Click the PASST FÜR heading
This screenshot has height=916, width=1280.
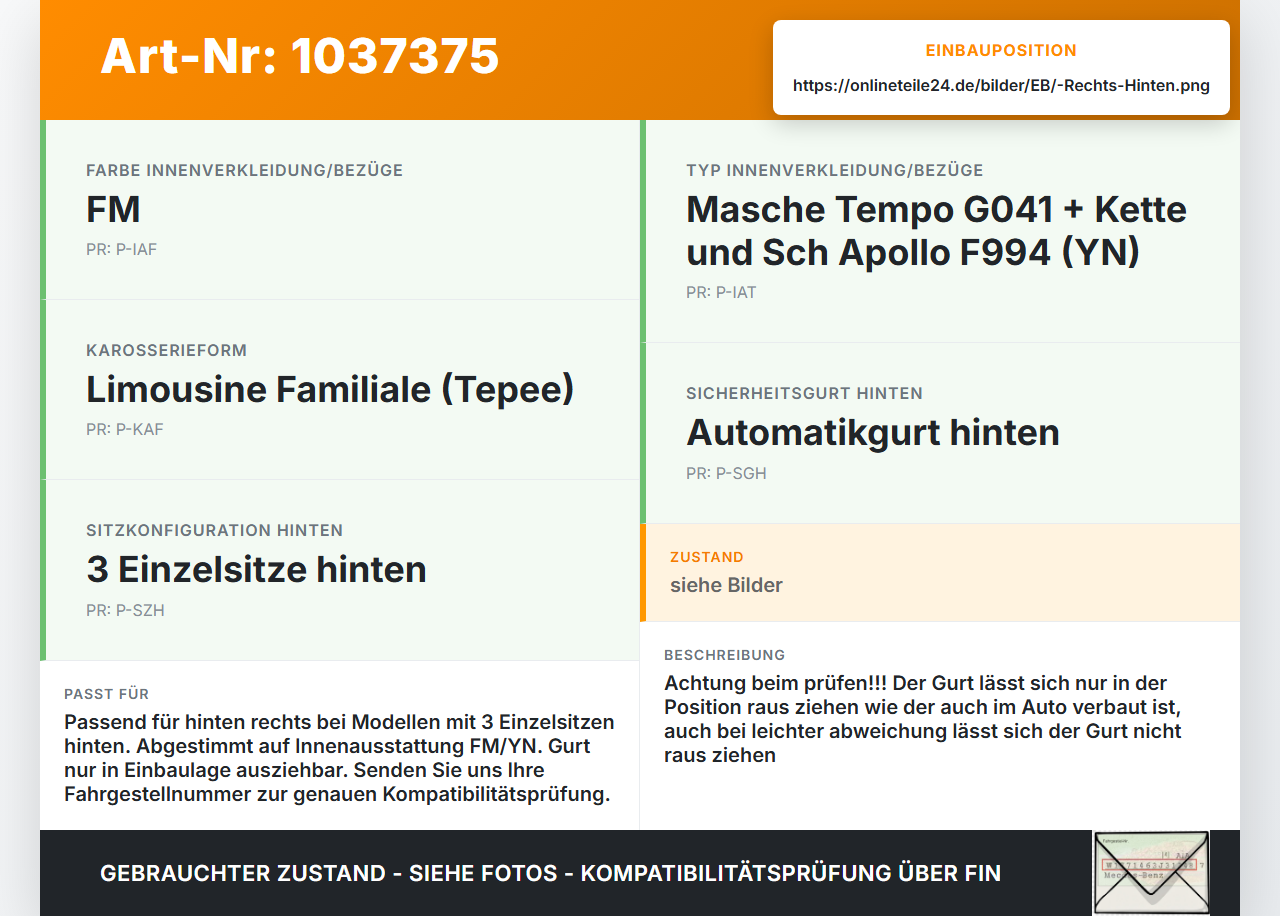pos(106,694)
